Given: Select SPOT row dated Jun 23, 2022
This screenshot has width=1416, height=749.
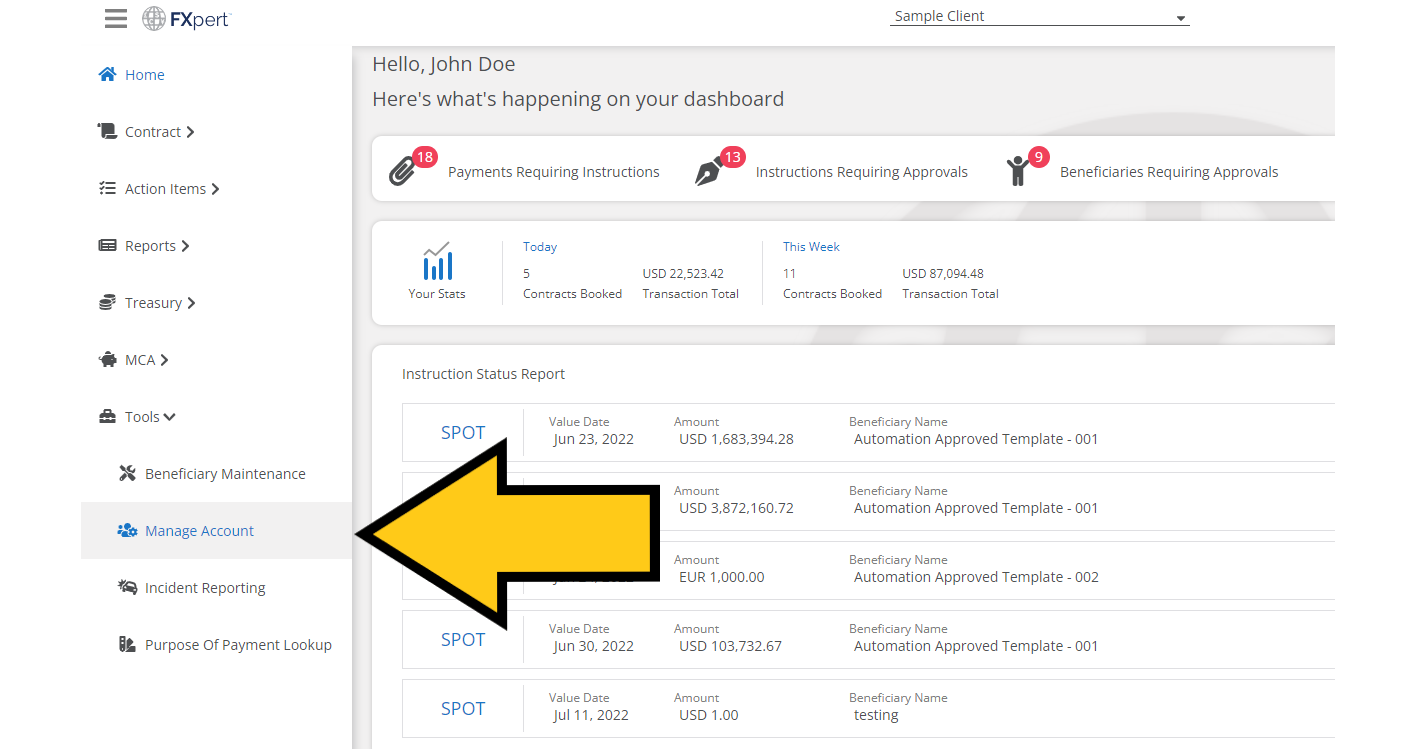Looking at the screenshot, I should click(x=868, y=432).
